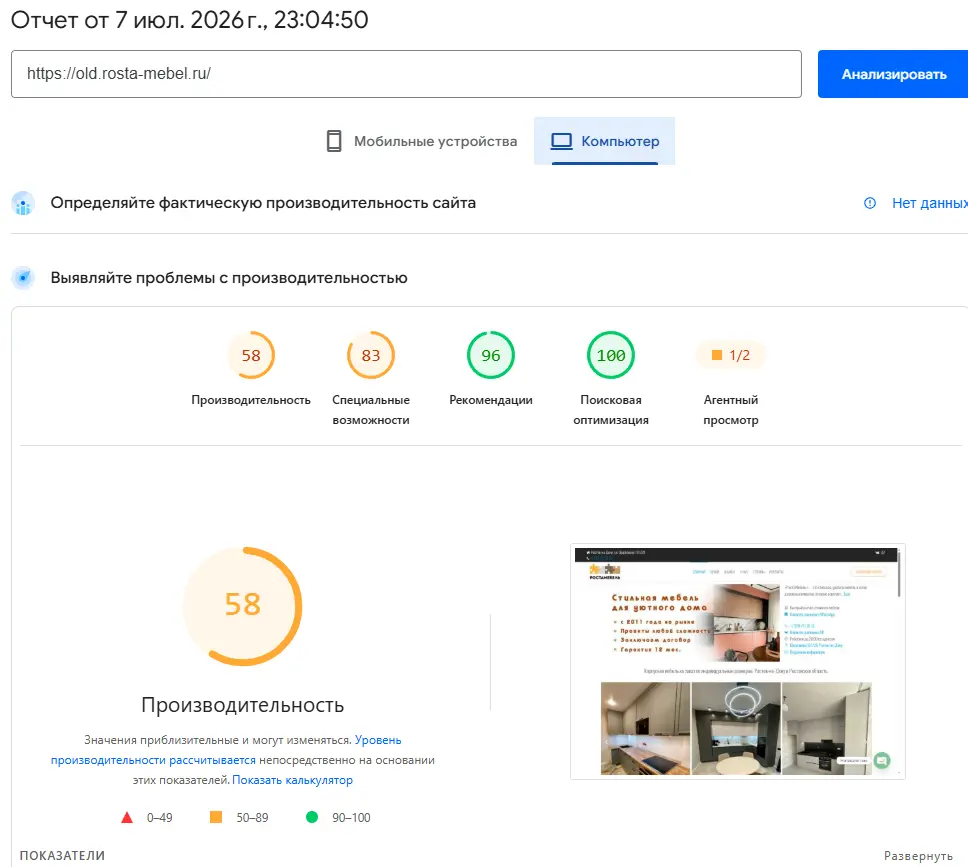Click the 83 Специальные возможности gauge
Screen dimensions: 968x867
click(x=370, y=355)
